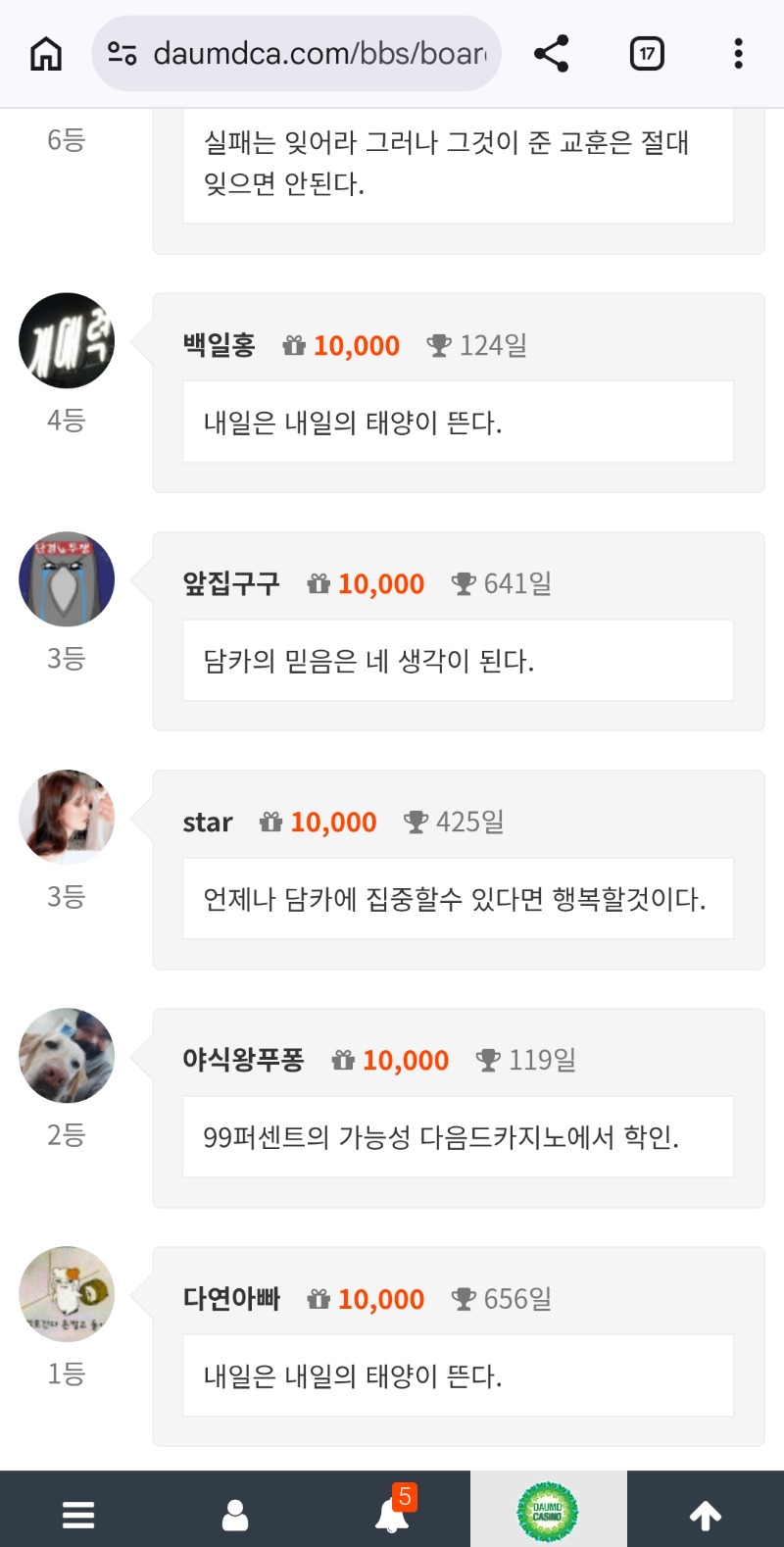The width and height of the screenshot is (784, 1547).
Task: Tap 다연아빠's profile avatar
Action: (67, 1294)
